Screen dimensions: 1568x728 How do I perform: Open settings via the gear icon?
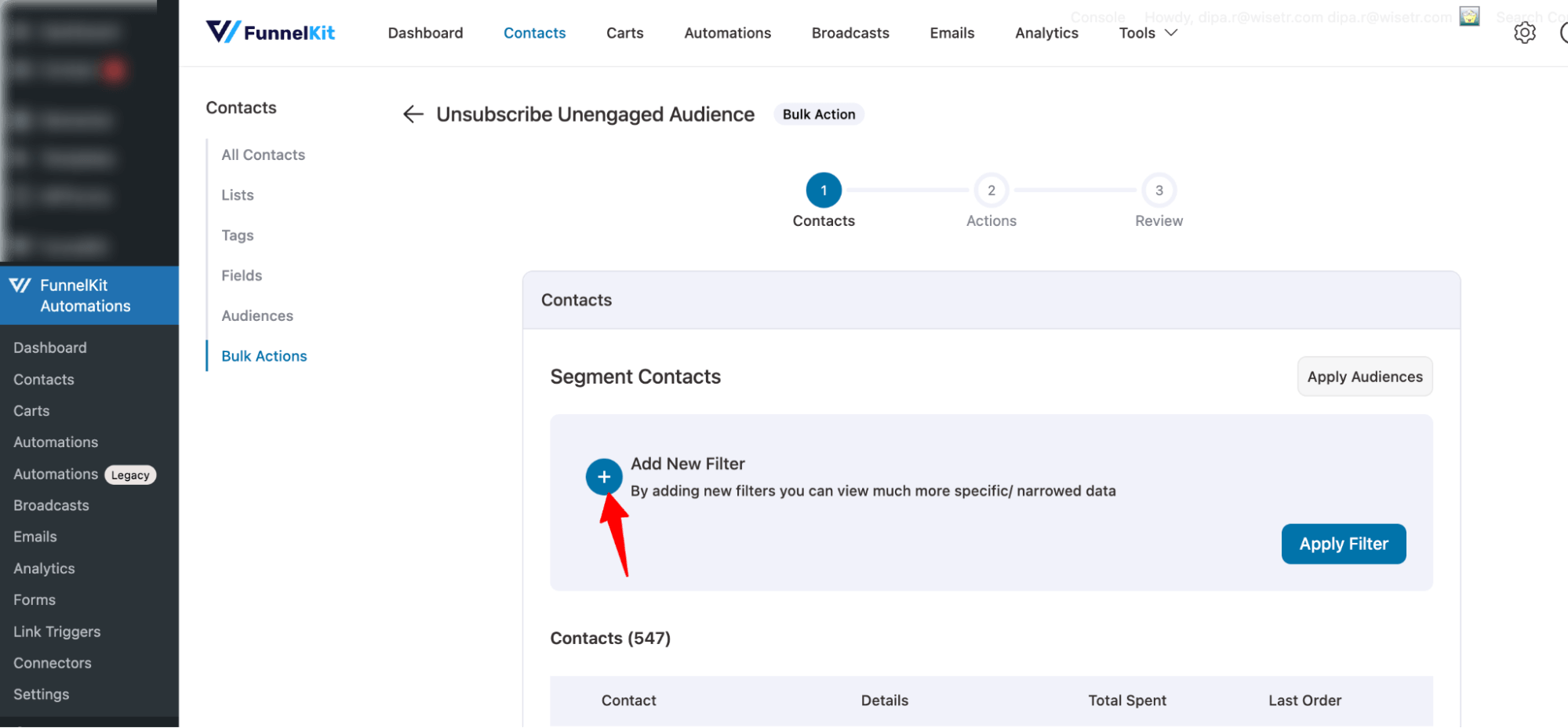click(x=1524, y=33)
